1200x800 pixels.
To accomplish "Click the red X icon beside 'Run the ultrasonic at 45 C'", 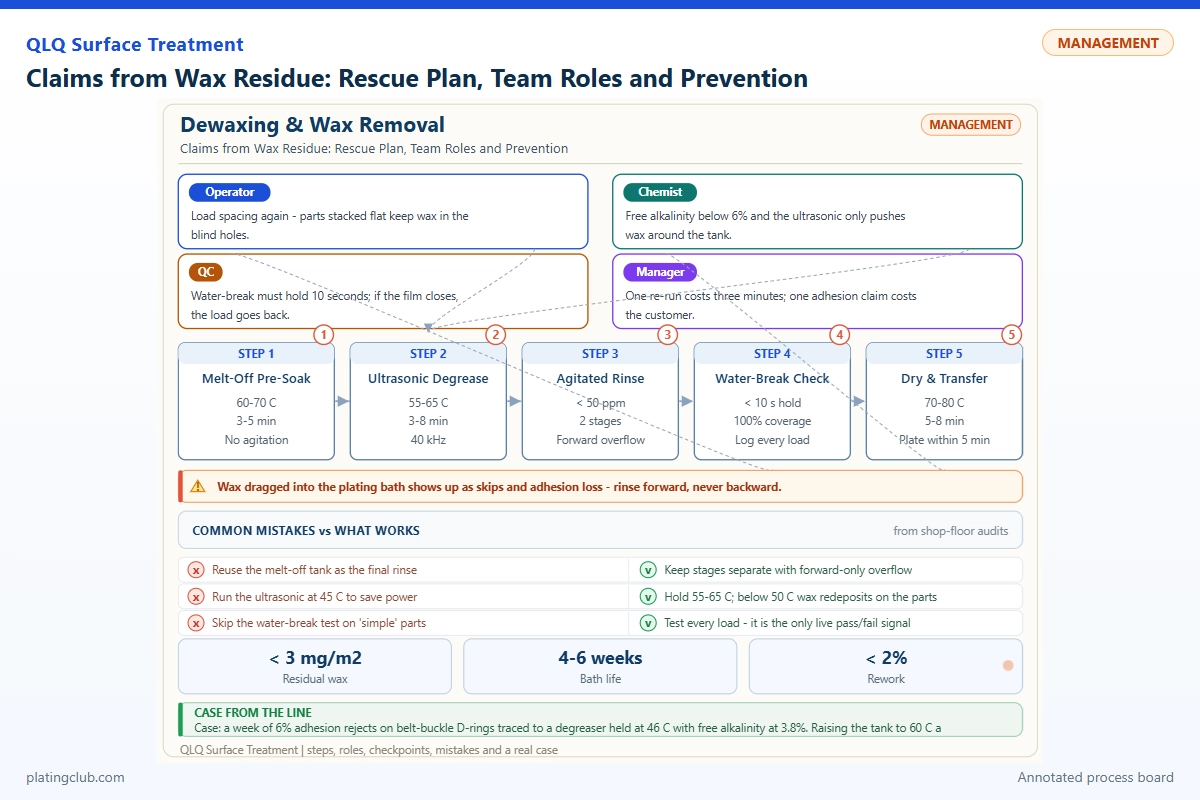I will [196, 597].
